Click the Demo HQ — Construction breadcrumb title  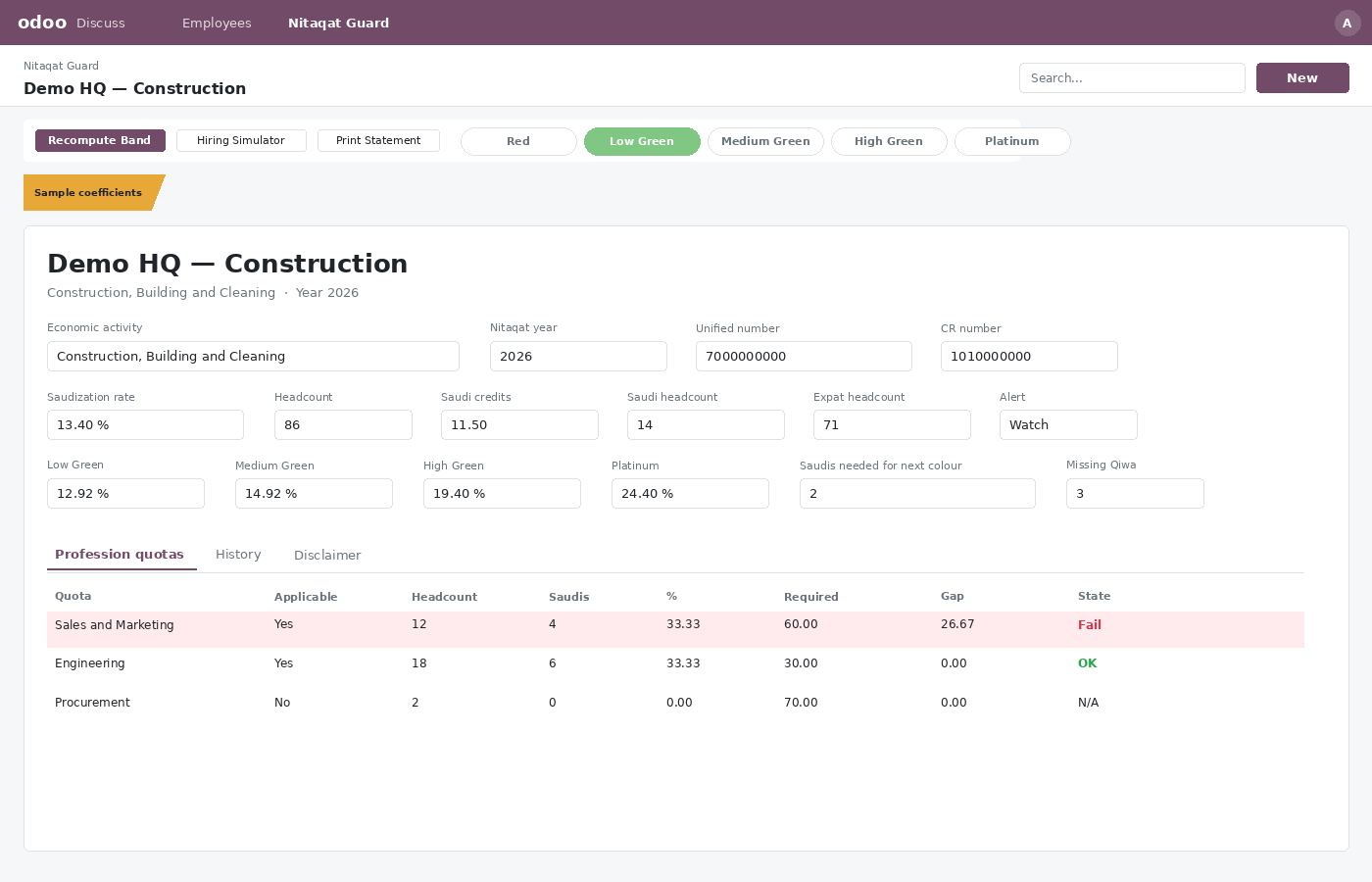(x=135, y=88)
